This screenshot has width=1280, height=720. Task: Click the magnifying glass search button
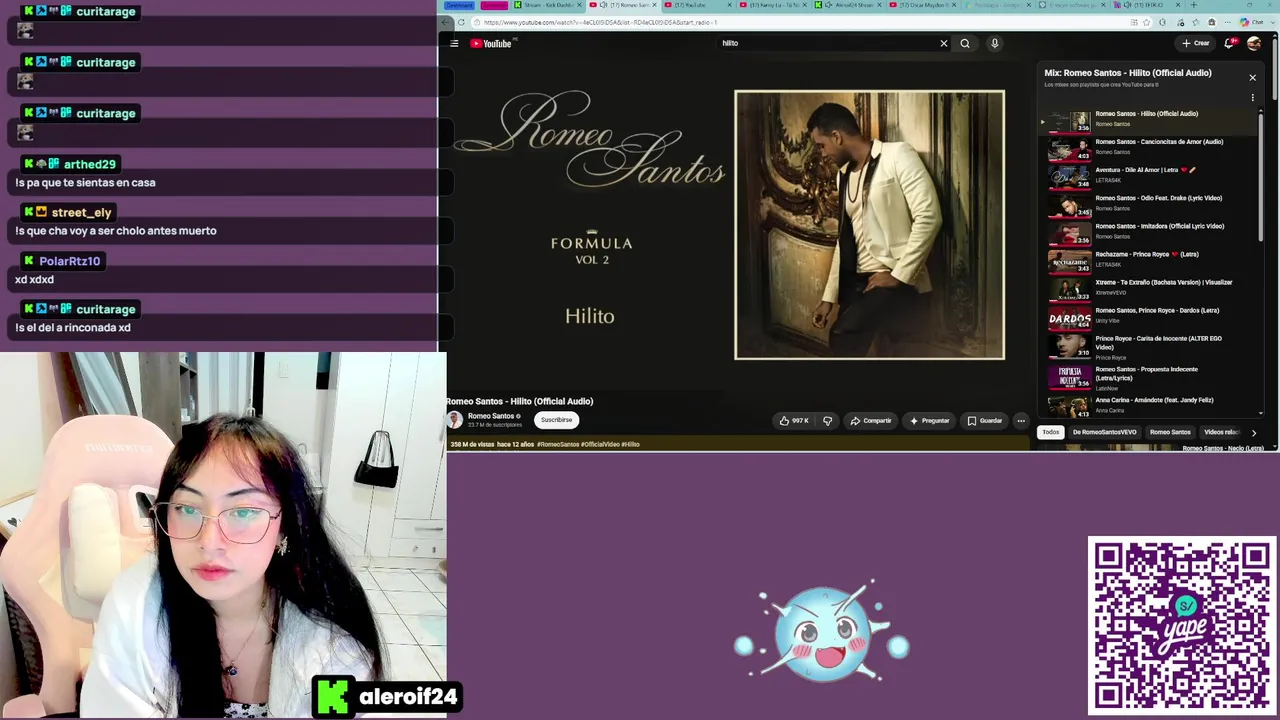(965, 43)
